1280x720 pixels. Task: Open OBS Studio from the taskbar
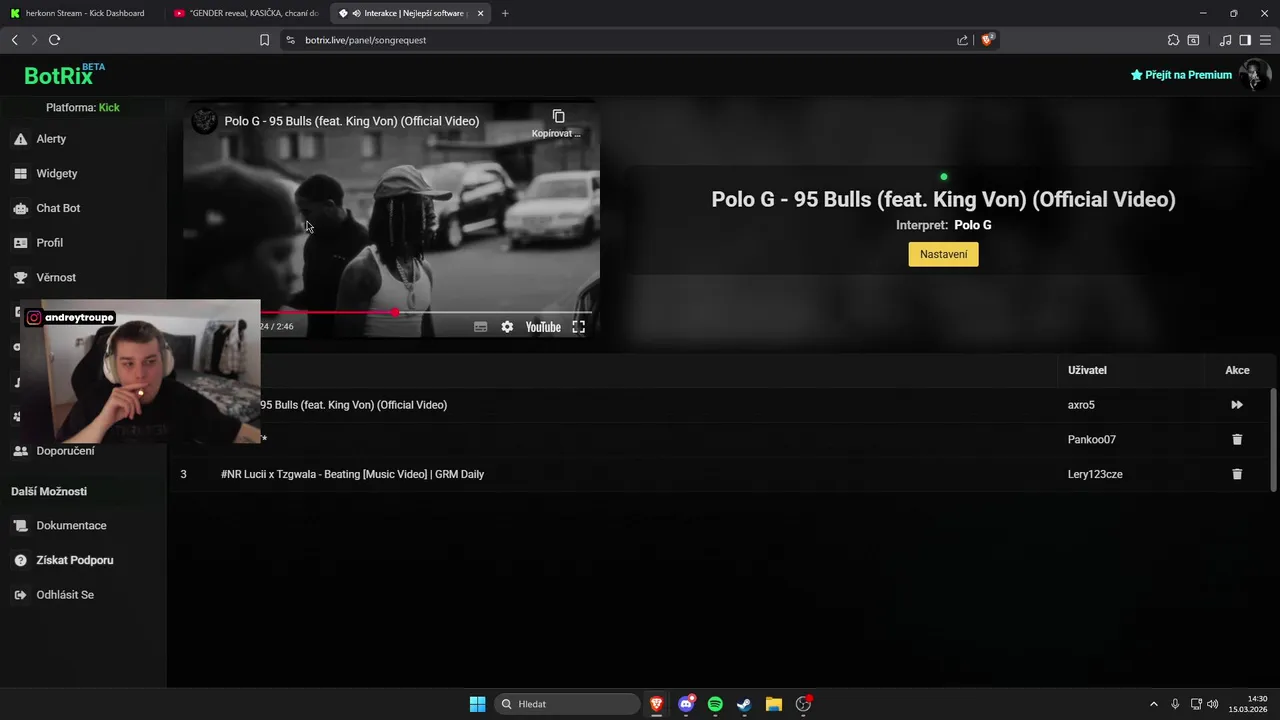pyautogui.click(x=803, y=704)
